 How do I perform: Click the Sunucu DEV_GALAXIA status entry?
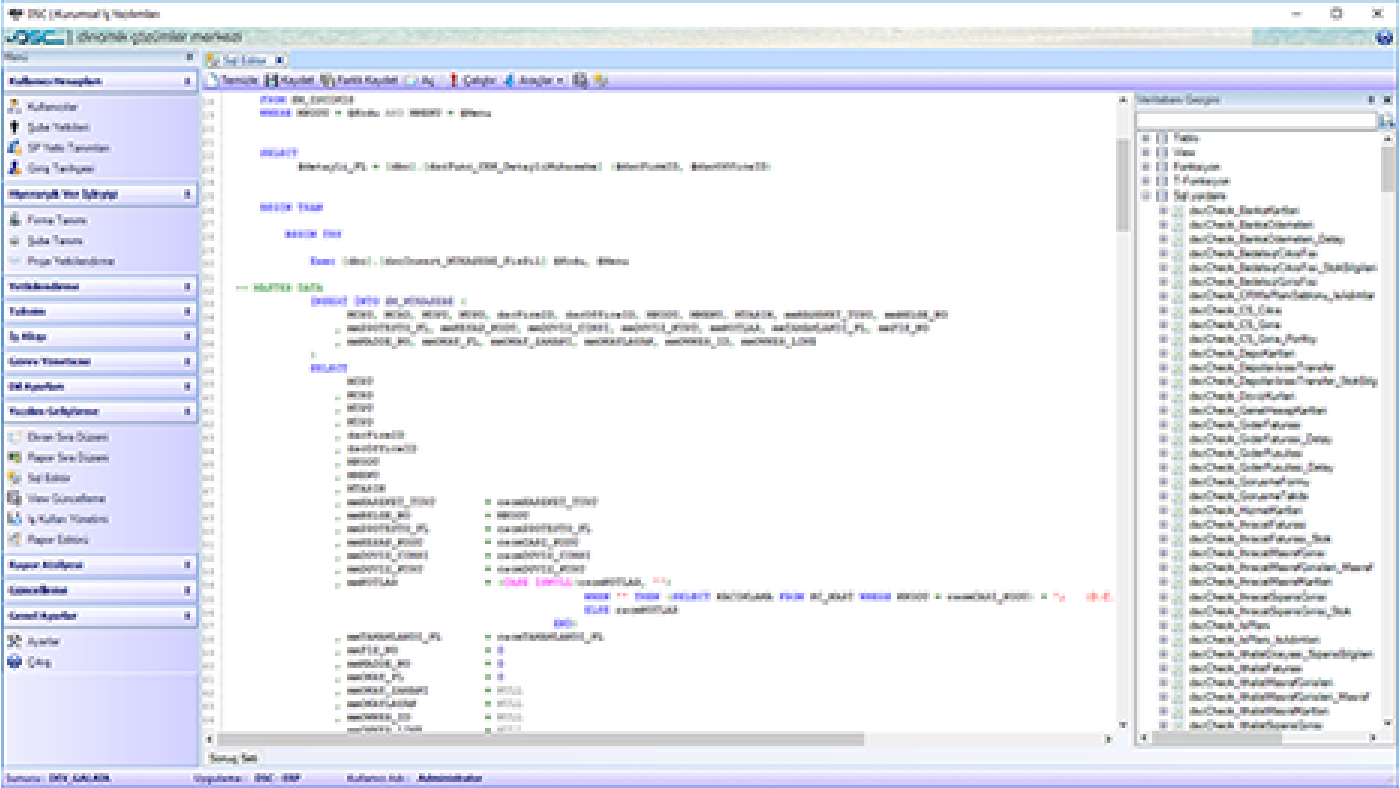tap(59, 777)
